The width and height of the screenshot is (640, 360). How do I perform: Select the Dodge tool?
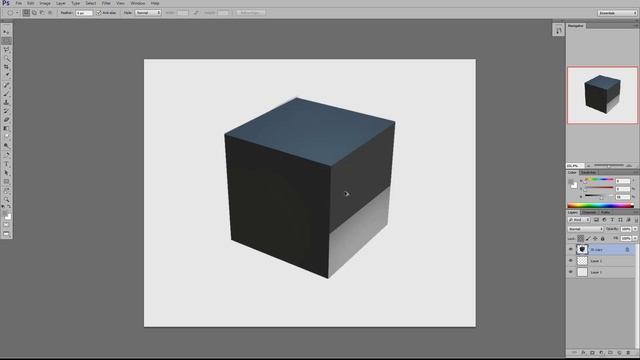pos(6,145)
